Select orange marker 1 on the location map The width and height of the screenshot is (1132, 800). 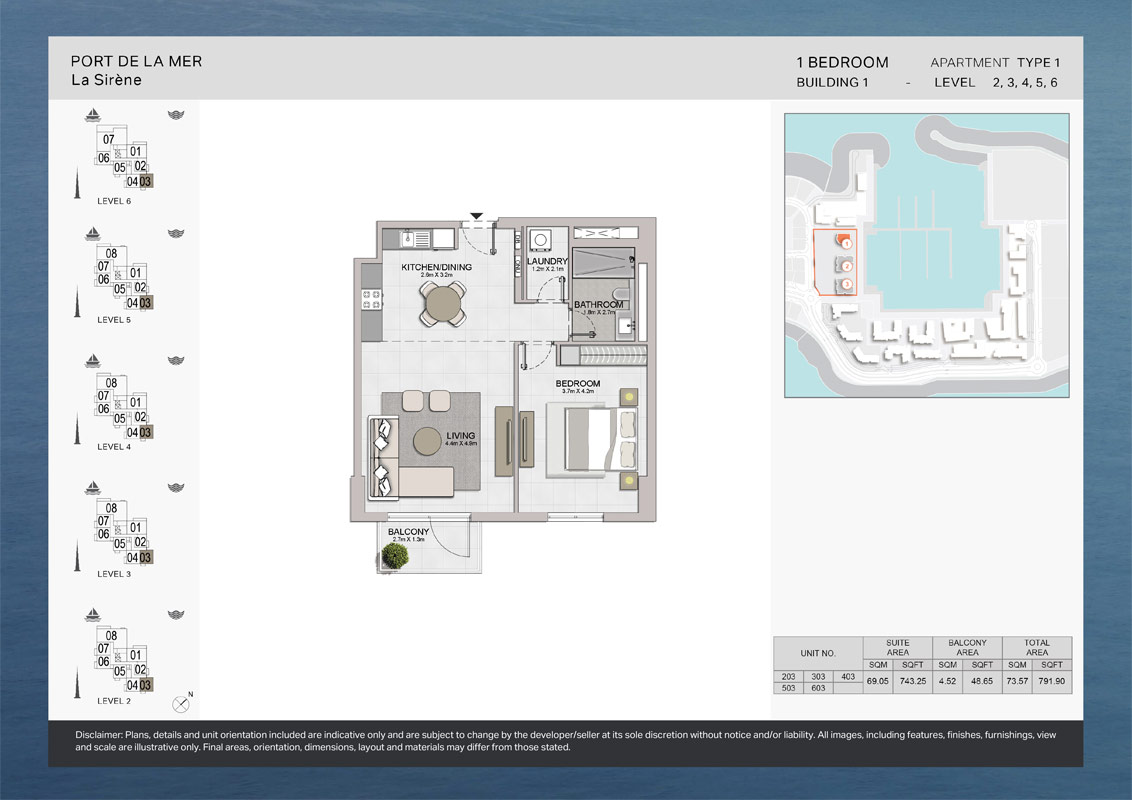847,243
